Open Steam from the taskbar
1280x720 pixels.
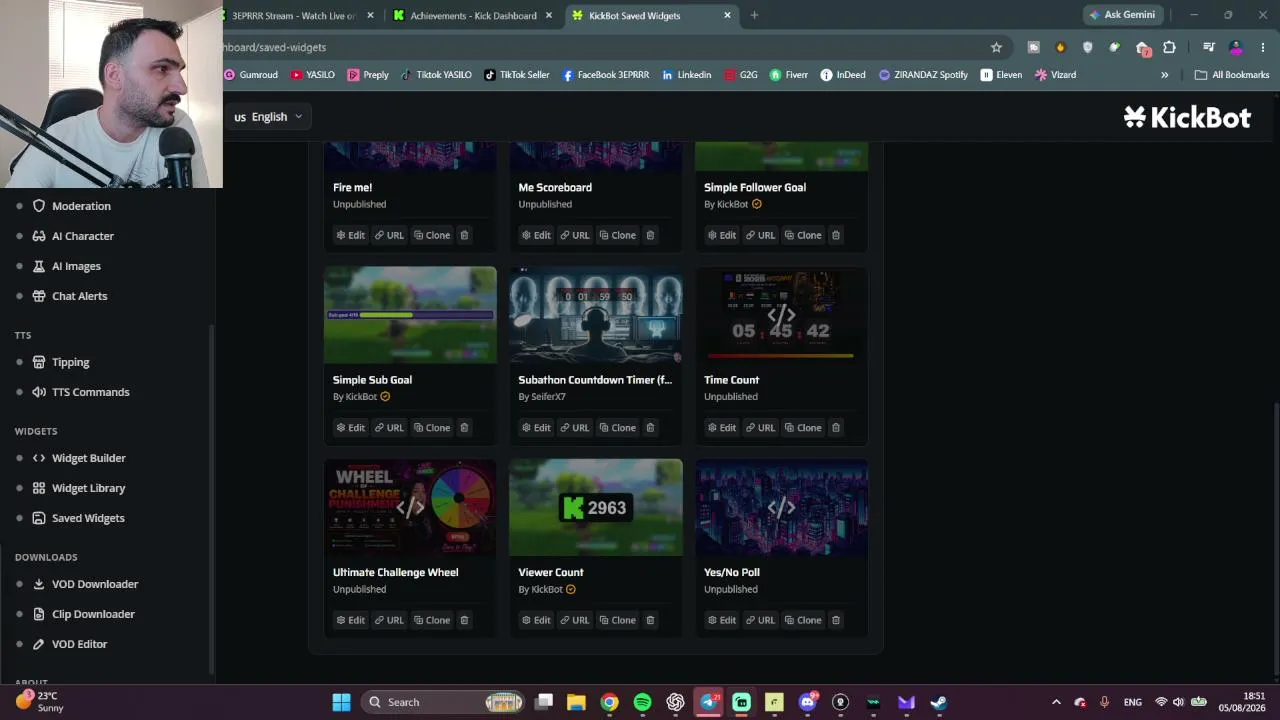click(939, 702)
